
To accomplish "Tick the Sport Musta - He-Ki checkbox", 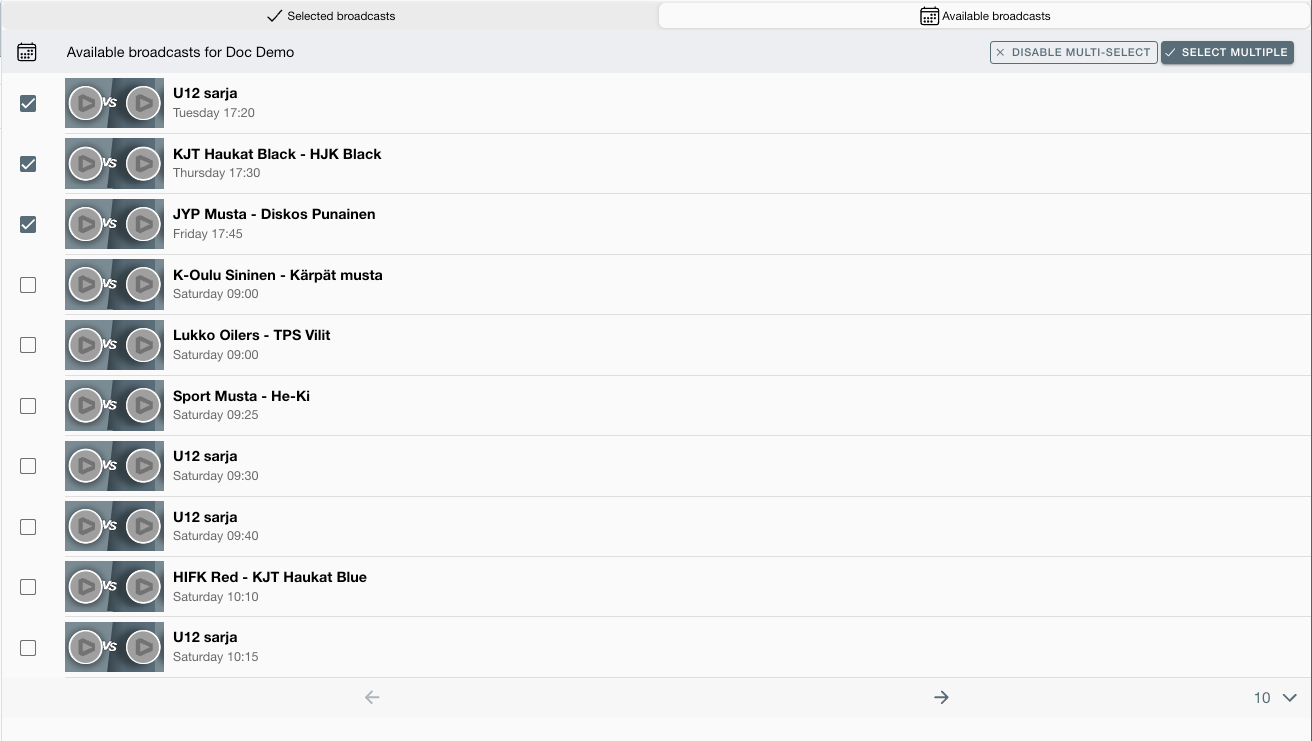I will (x=28, y=406).
